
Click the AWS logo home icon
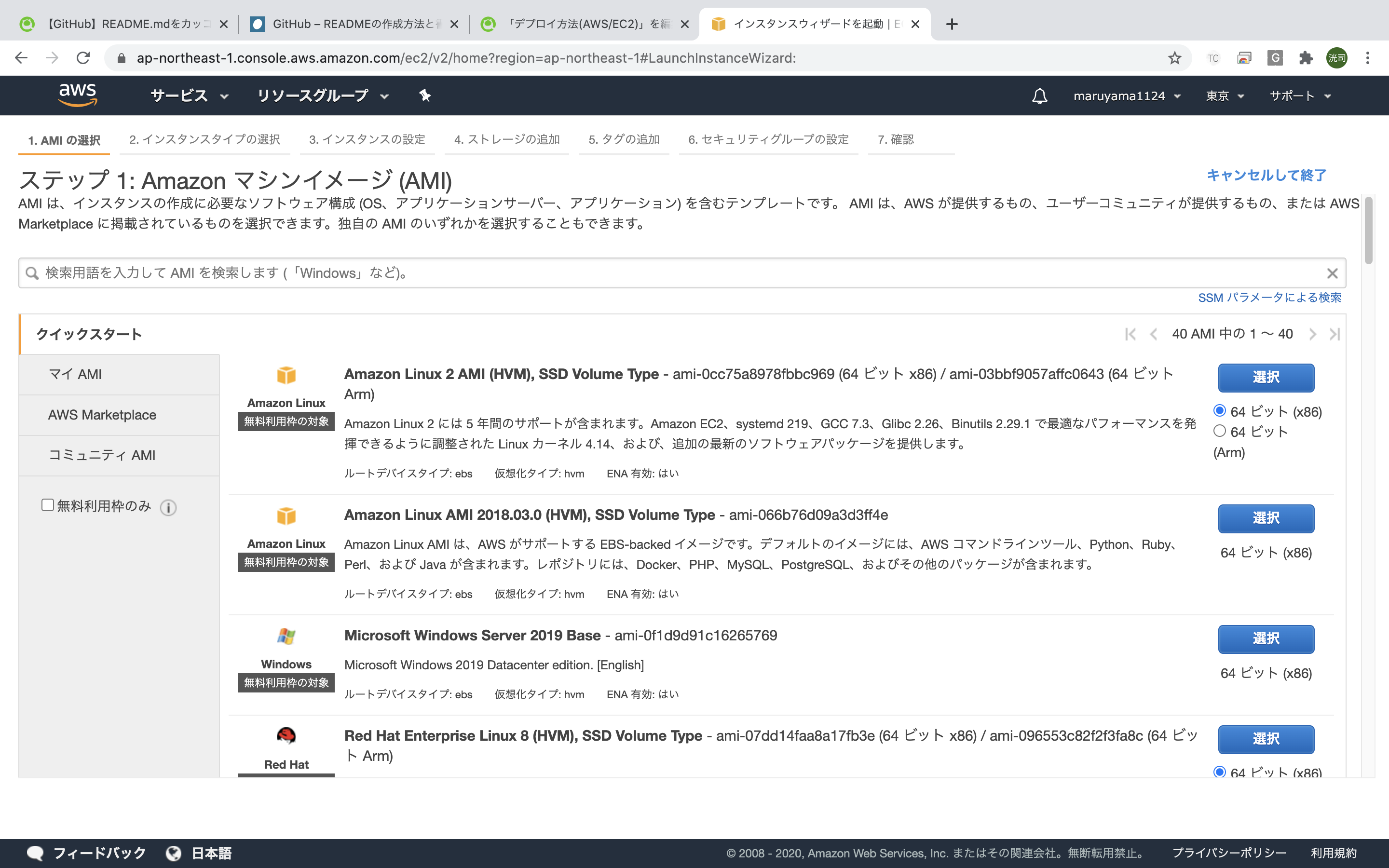(78, 95)
